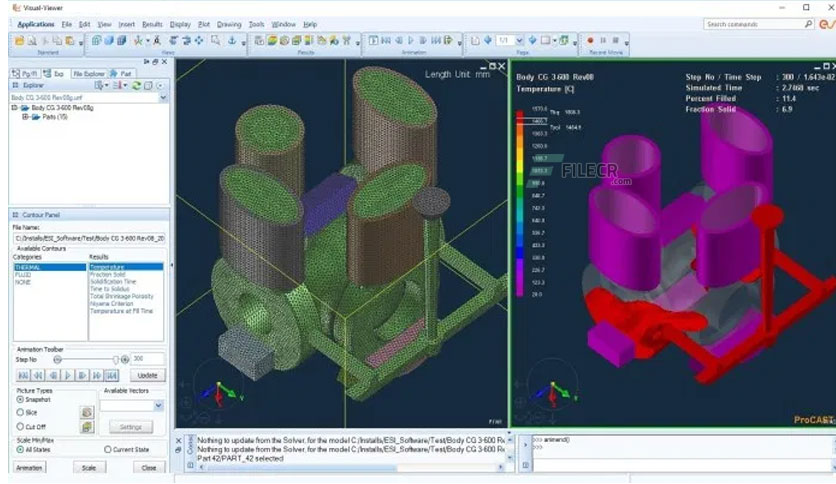This screenshot has width=836, height=484.
Task: Select Fraction Solid in Results list
Action: 108,275
